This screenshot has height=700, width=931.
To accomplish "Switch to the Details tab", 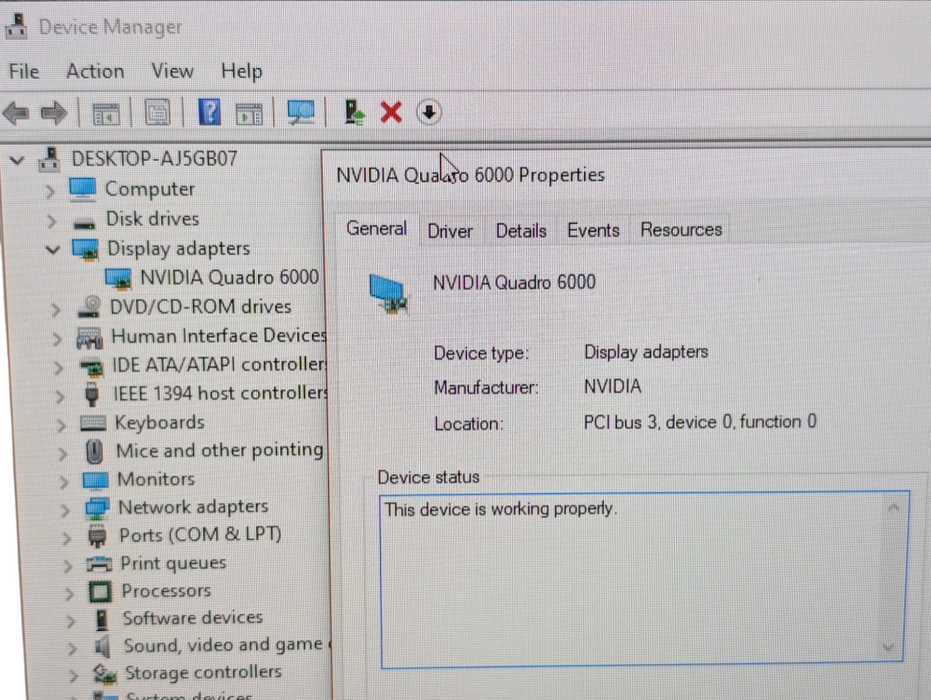I will click(x=521, y=230).
